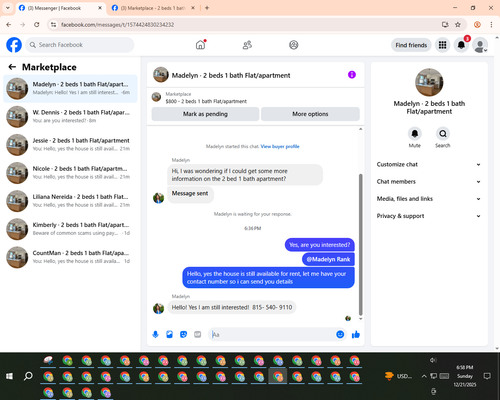Open the CountMan conversation
This screenshot has width=500, height=400.
coord(70,257)
